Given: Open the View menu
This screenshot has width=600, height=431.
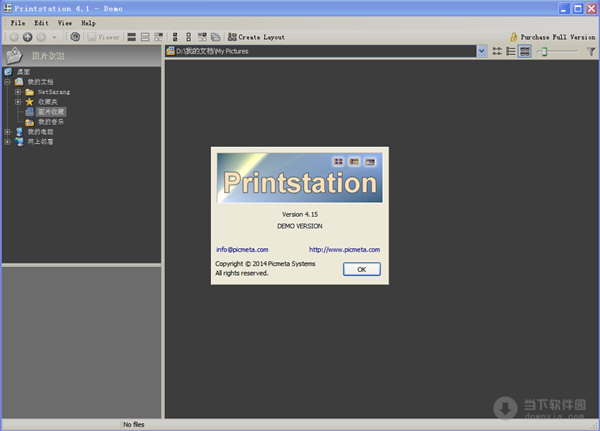Looking at the screenshot, I should coord(65,23).
